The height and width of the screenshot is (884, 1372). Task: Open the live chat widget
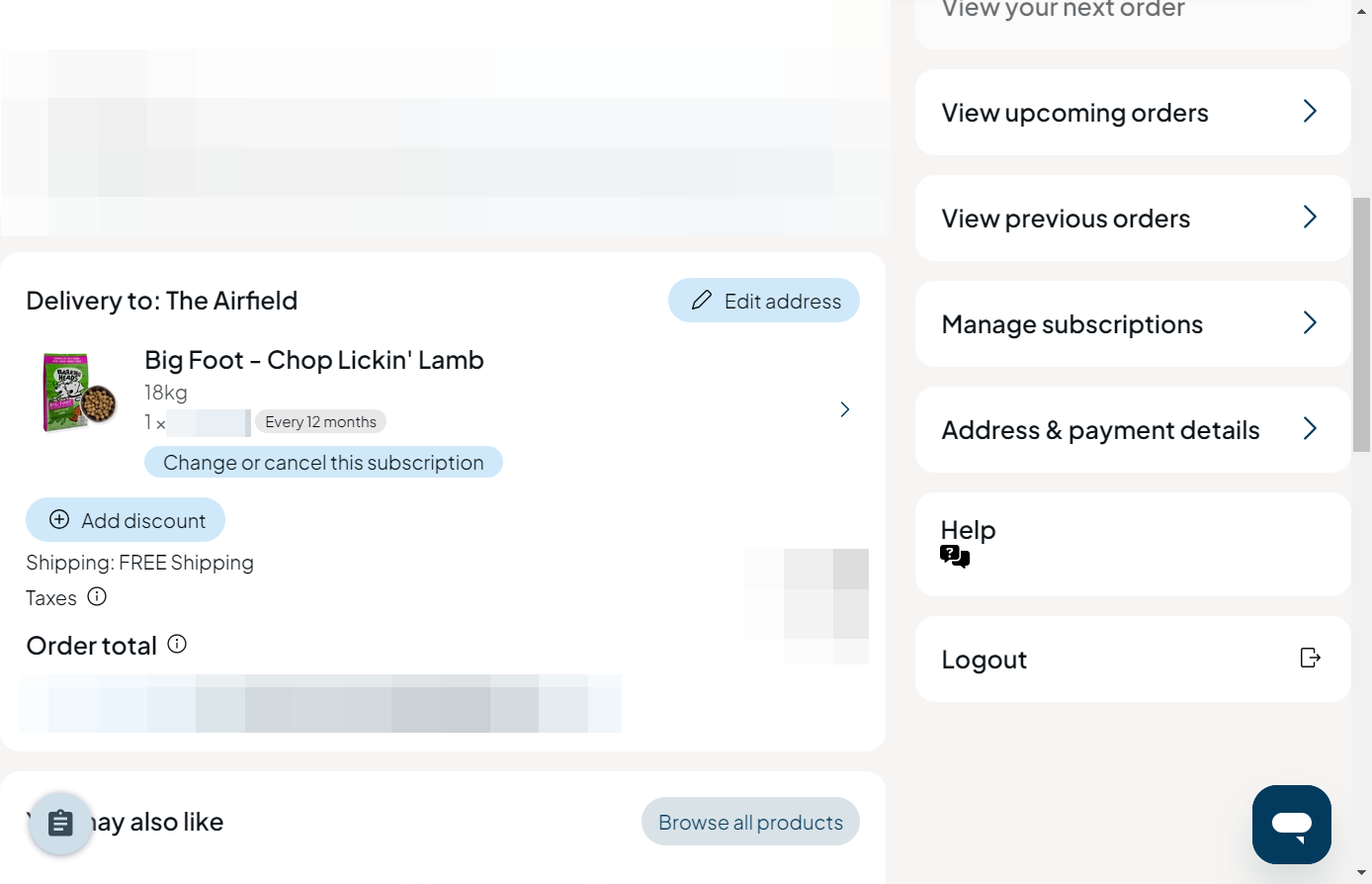coord(1291,825)
